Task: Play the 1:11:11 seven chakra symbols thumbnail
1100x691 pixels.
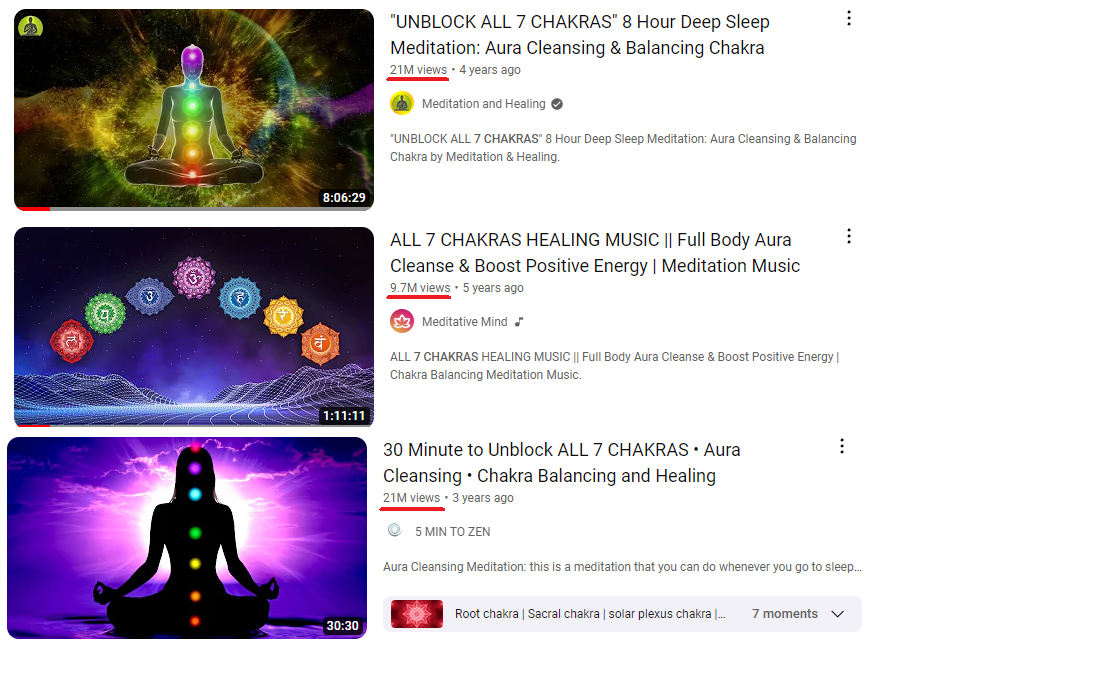Action: [x=194, y=327]
